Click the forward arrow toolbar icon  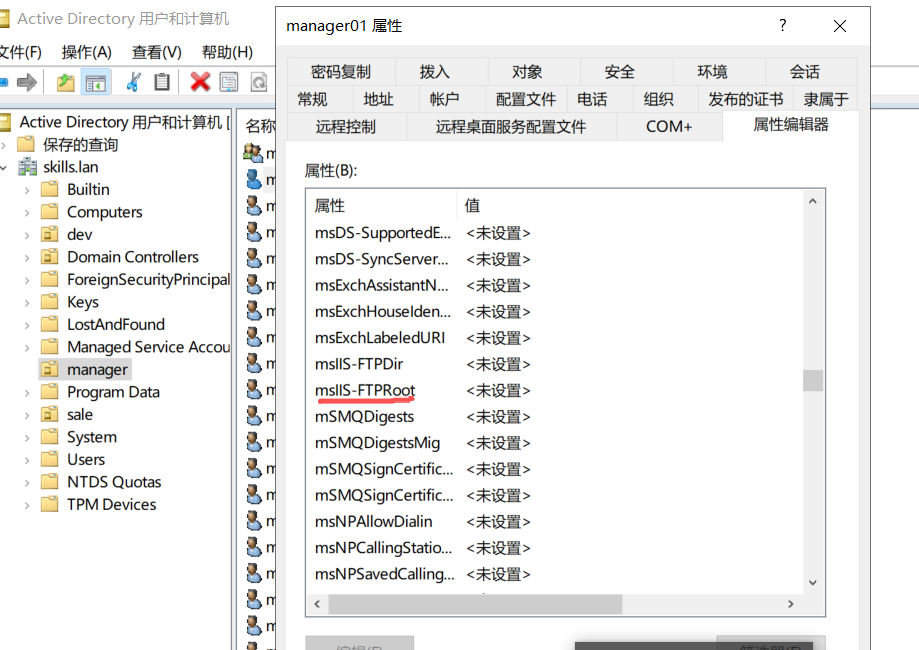point(27,82)
